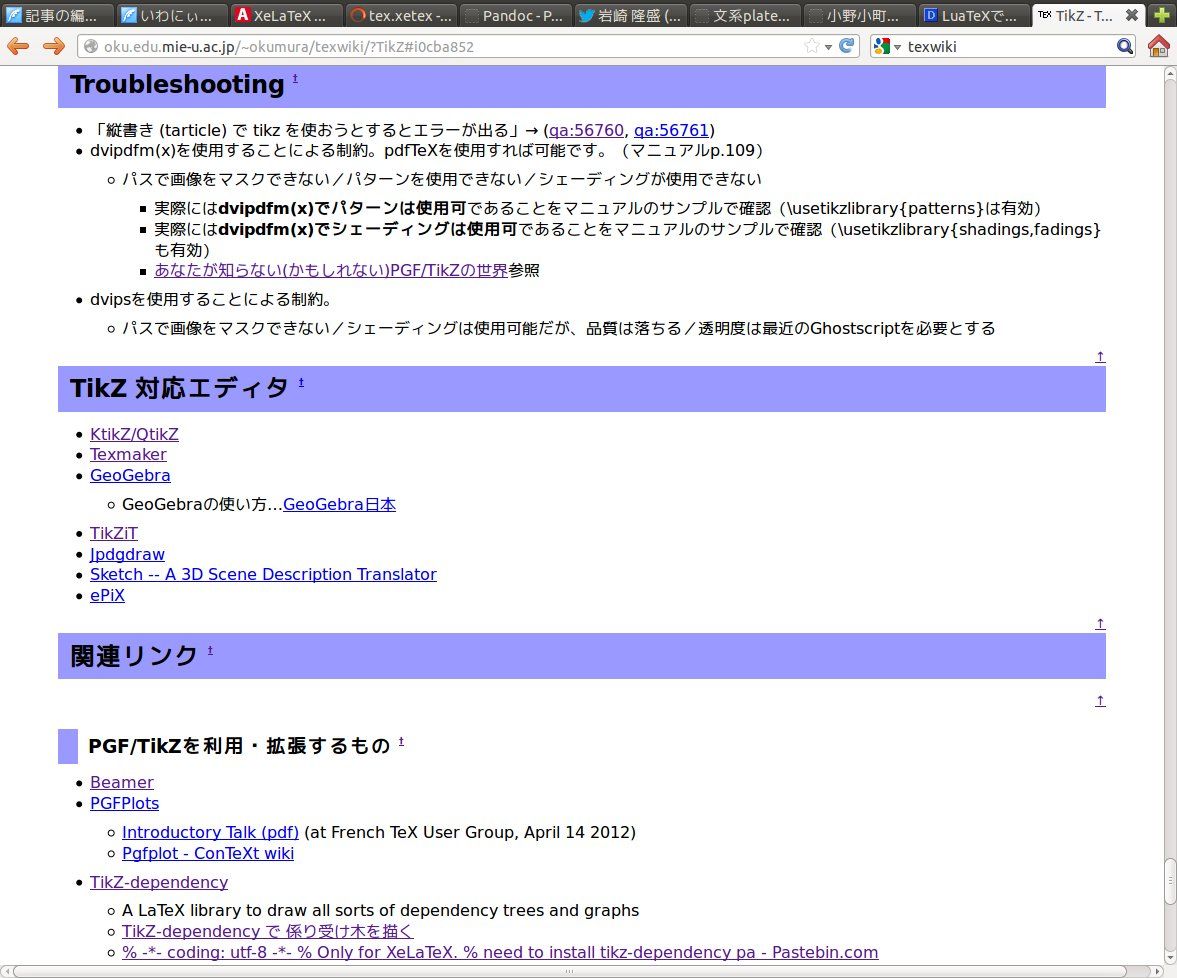Open the KtikZ/QtikZ link

[134, 434]
